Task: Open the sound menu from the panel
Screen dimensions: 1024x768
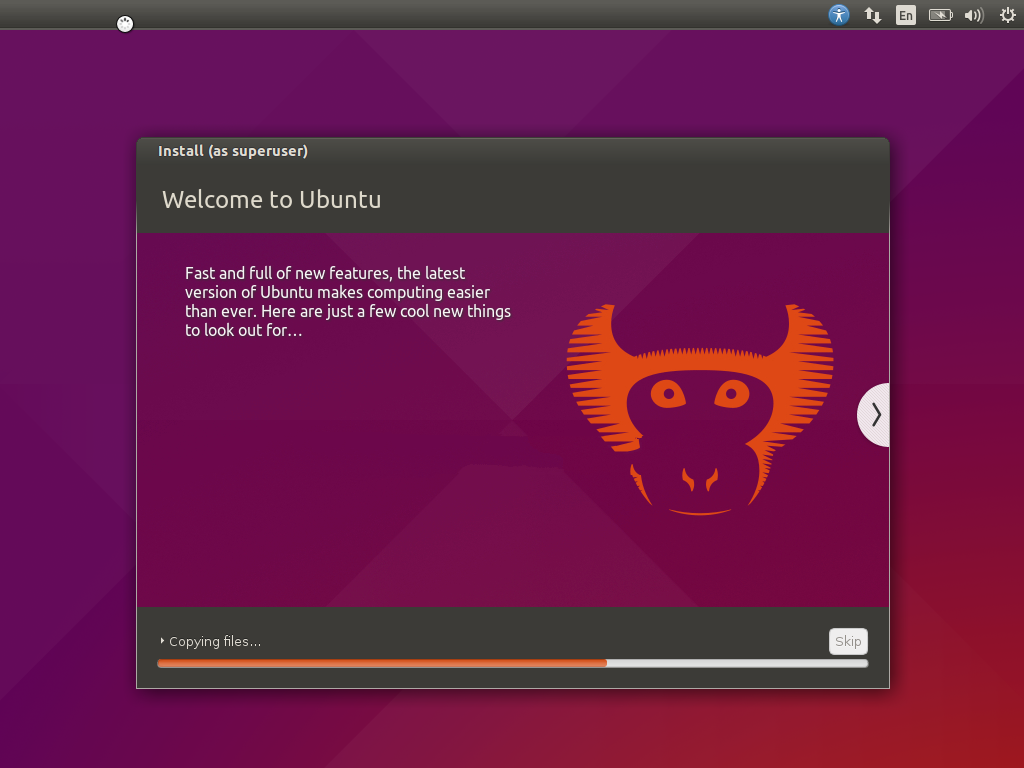Action: coord(973,15)
